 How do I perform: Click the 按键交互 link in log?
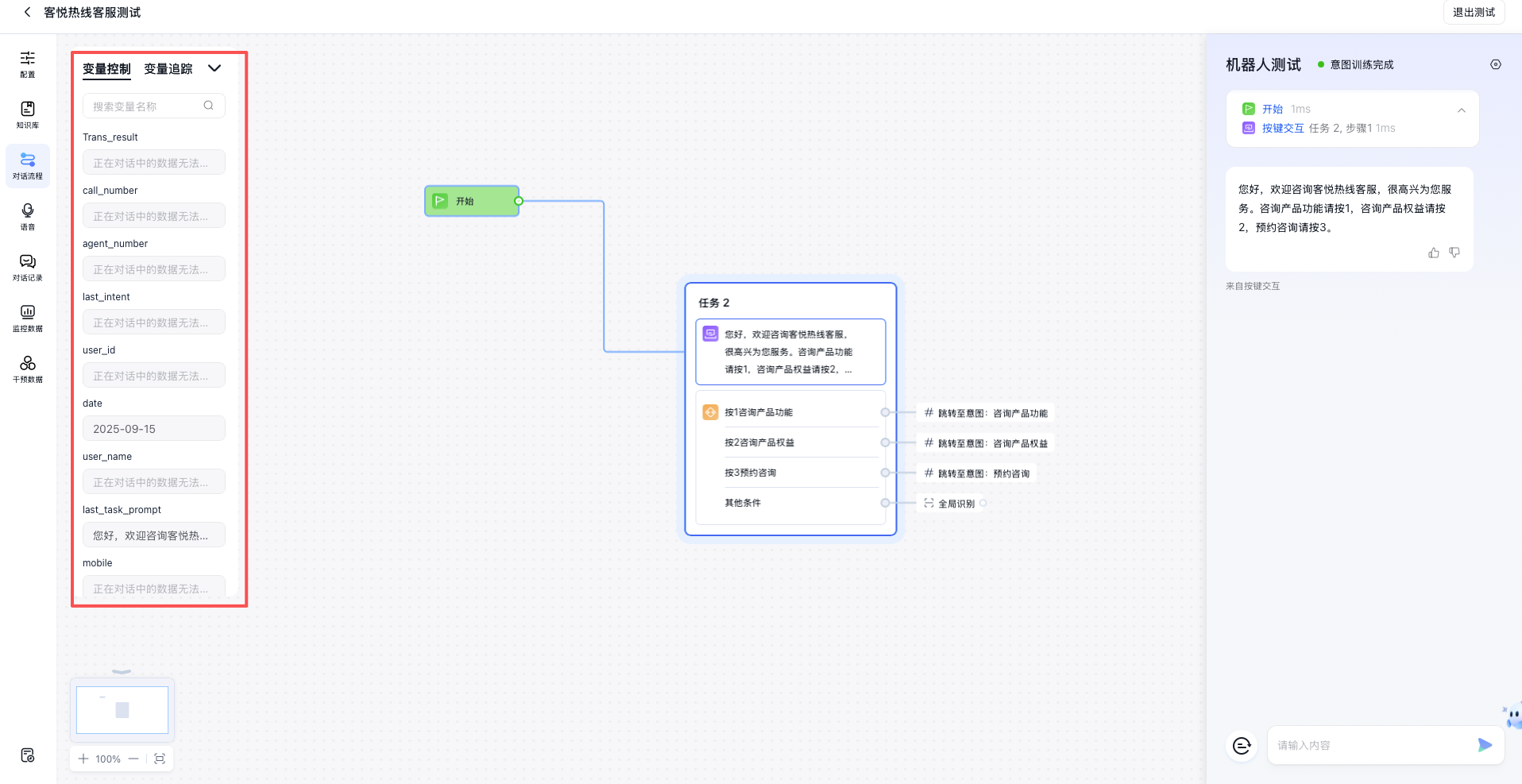click(x=1283, y=128)
